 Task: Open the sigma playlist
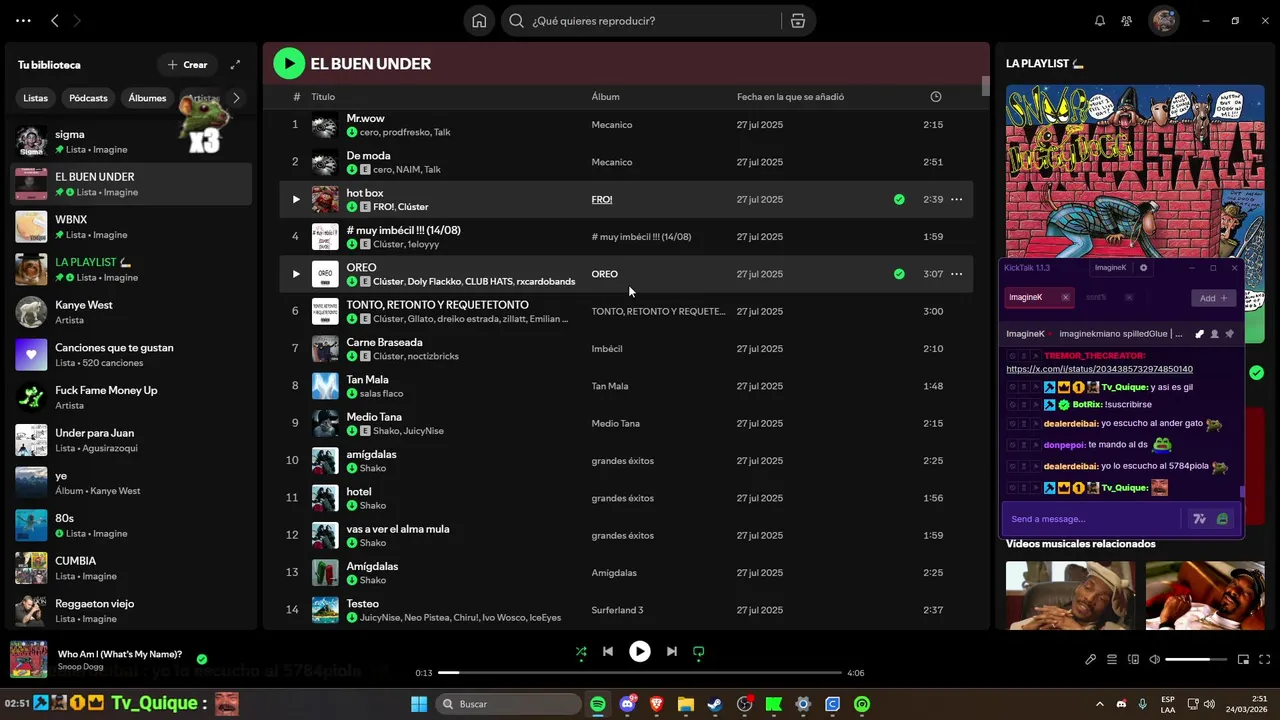pyautogui.click(x=131, y=141)
